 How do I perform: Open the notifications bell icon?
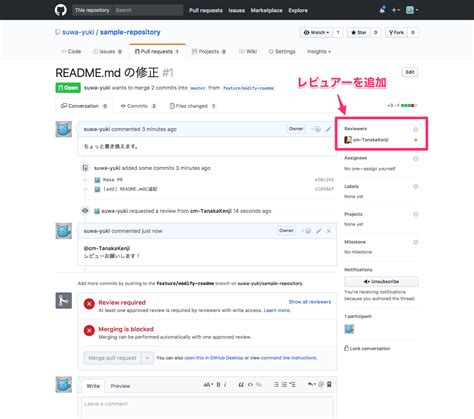[x=382, y=10]
